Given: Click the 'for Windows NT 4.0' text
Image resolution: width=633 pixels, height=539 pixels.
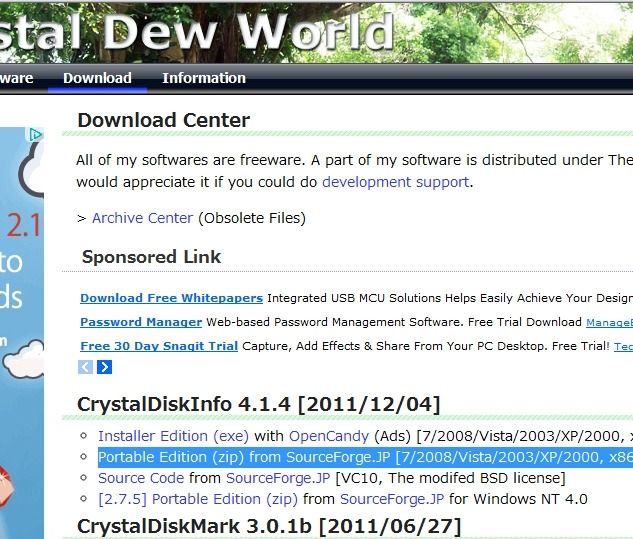Looking at the screenshot, I should pos(518,499).
